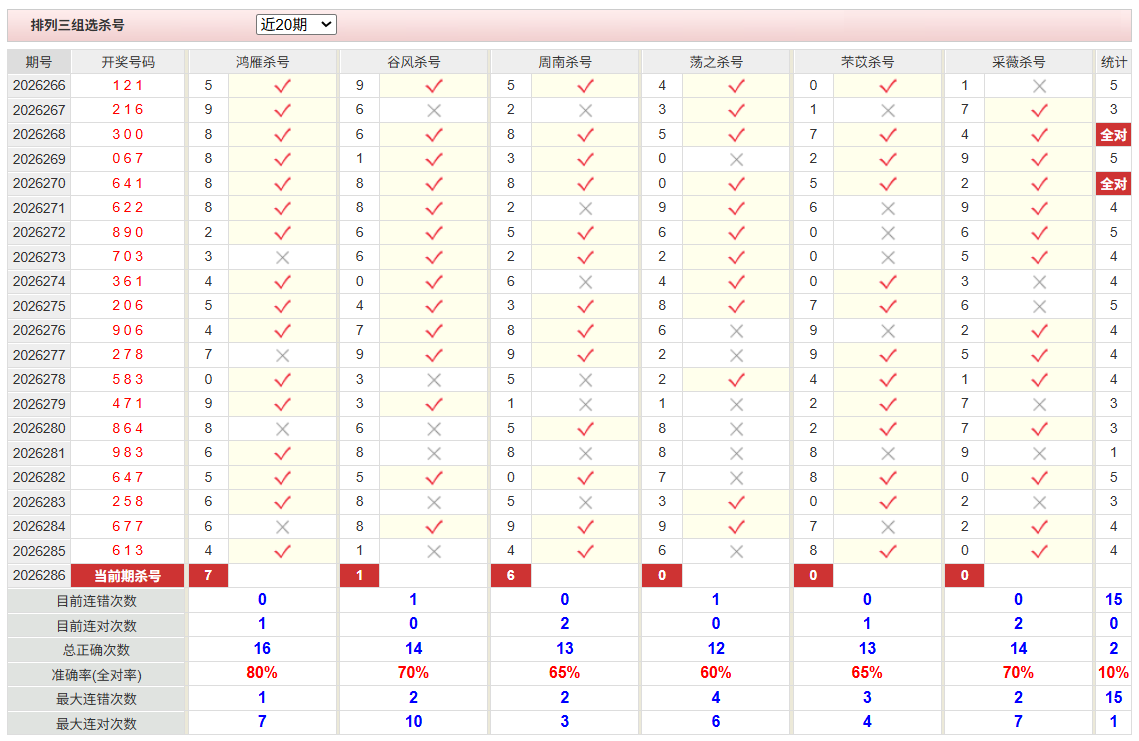
Task: Select the 采薇杀号 column header
Action: tap(1018, 62)
